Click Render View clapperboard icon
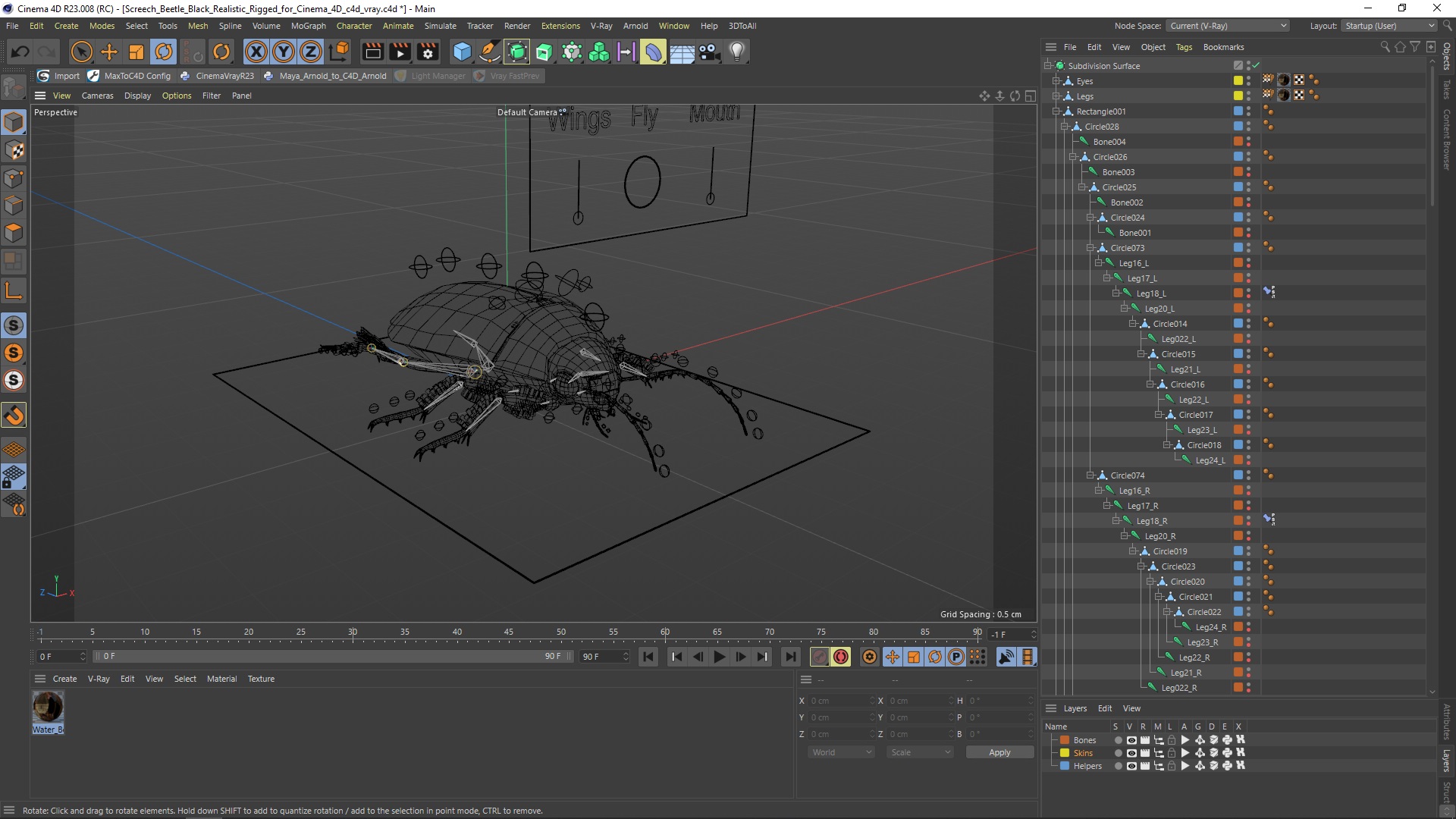 point(372,52)
